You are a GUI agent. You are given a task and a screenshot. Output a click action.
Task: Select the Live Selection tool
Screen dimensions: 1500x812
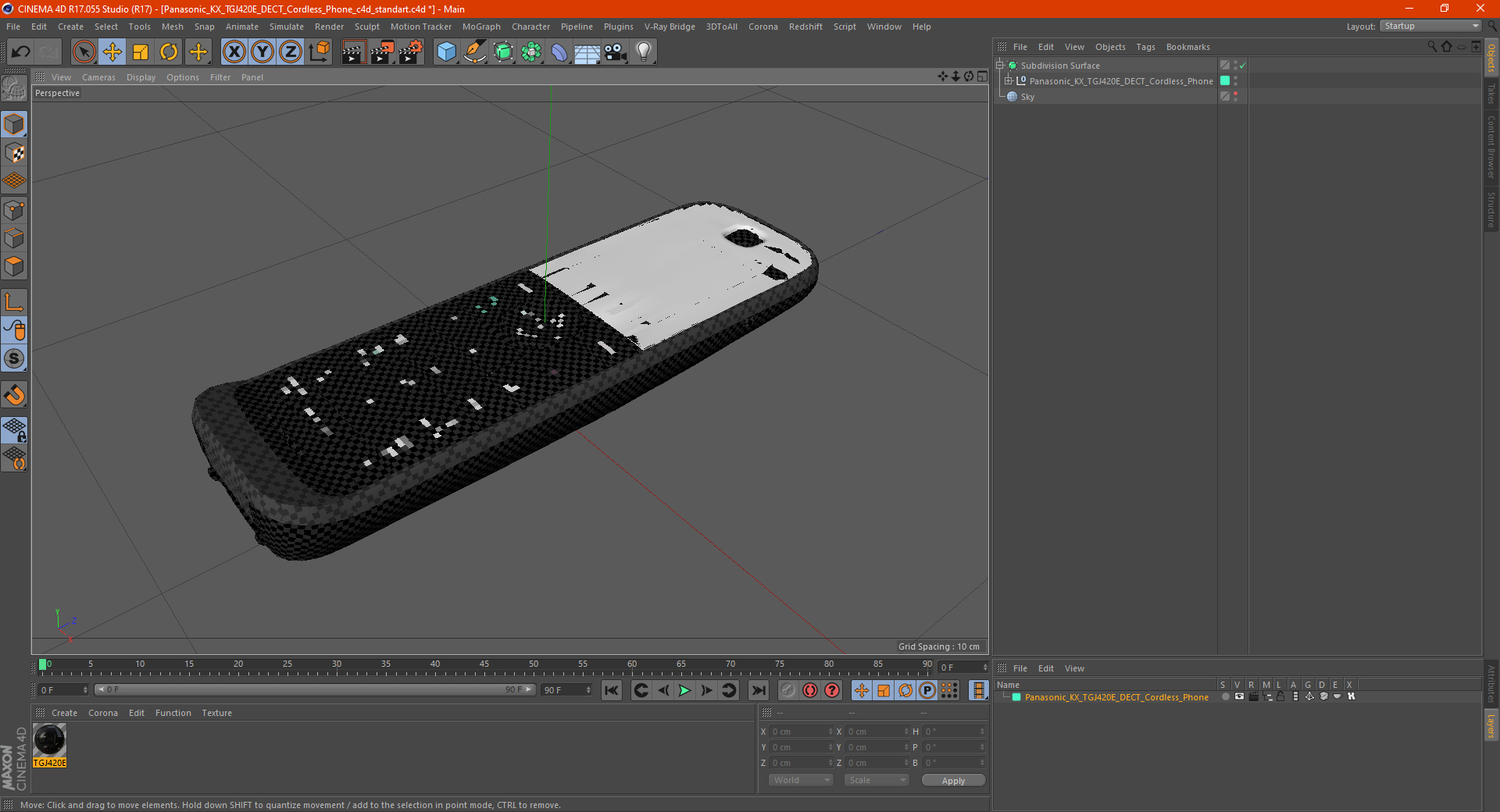pyautogui.click(x=84, y=52)
